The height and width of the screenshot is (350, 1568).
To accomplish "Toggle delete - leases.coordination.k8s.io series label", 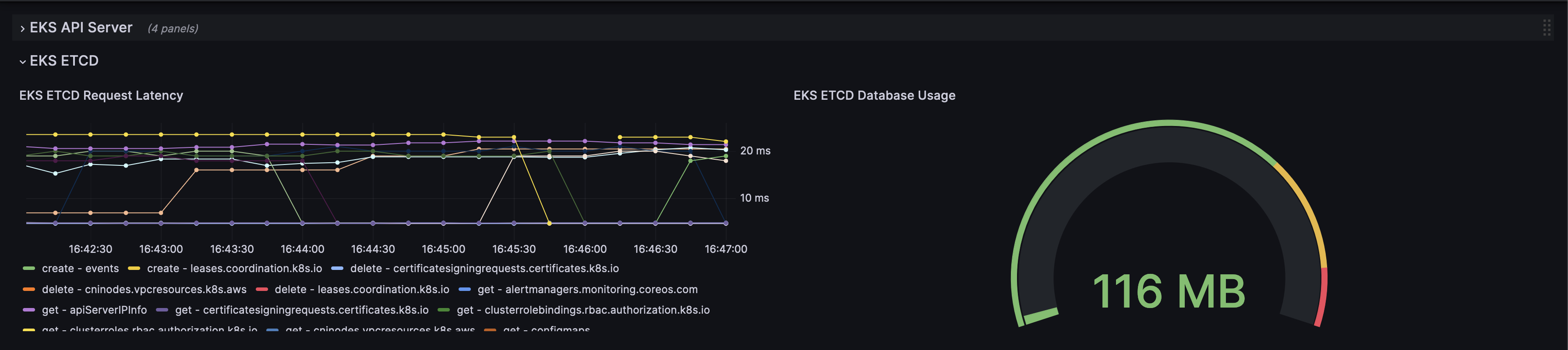I will (362, 289).
